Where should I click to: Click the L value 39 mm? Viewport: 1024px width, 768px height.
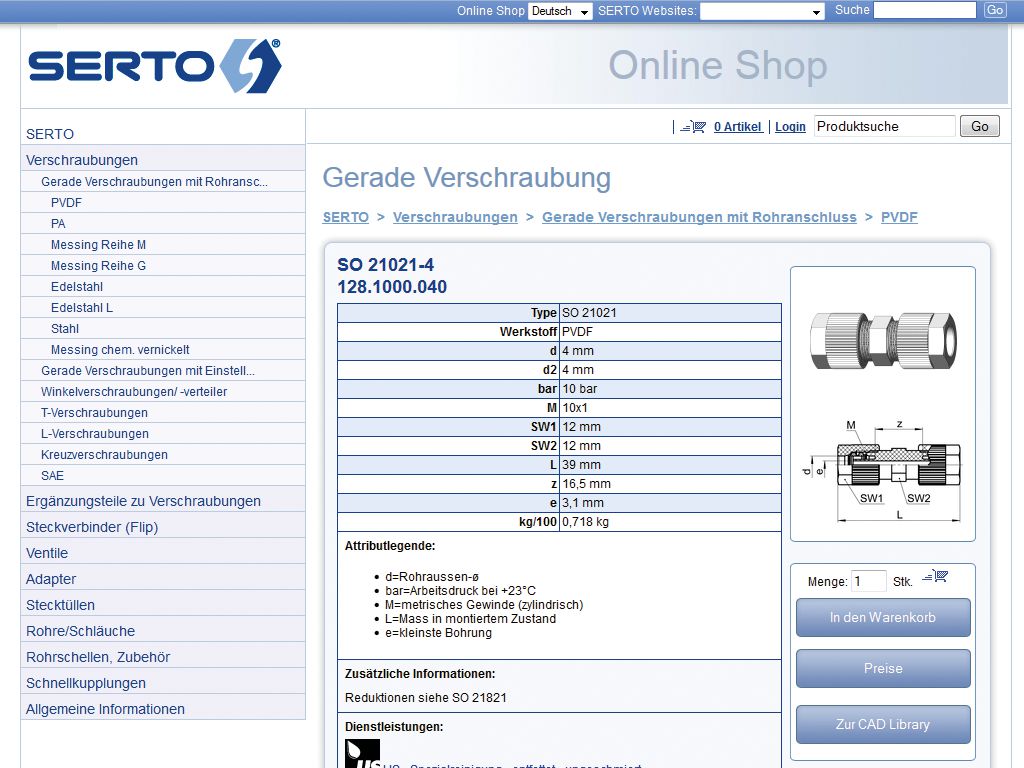[581, 465]
